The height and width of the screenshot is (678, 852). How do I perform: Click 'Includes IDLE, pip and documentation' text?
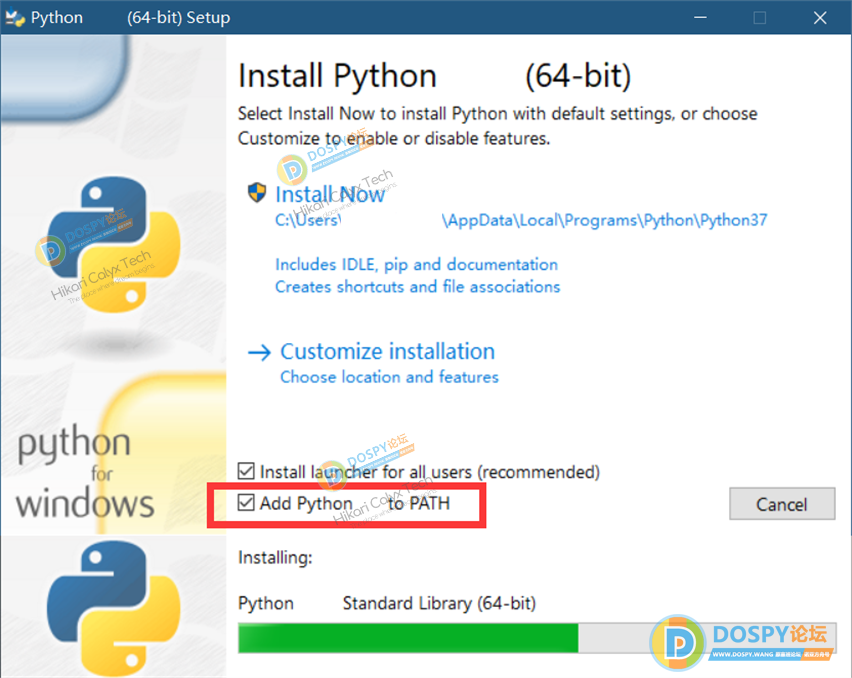(416, 265)
